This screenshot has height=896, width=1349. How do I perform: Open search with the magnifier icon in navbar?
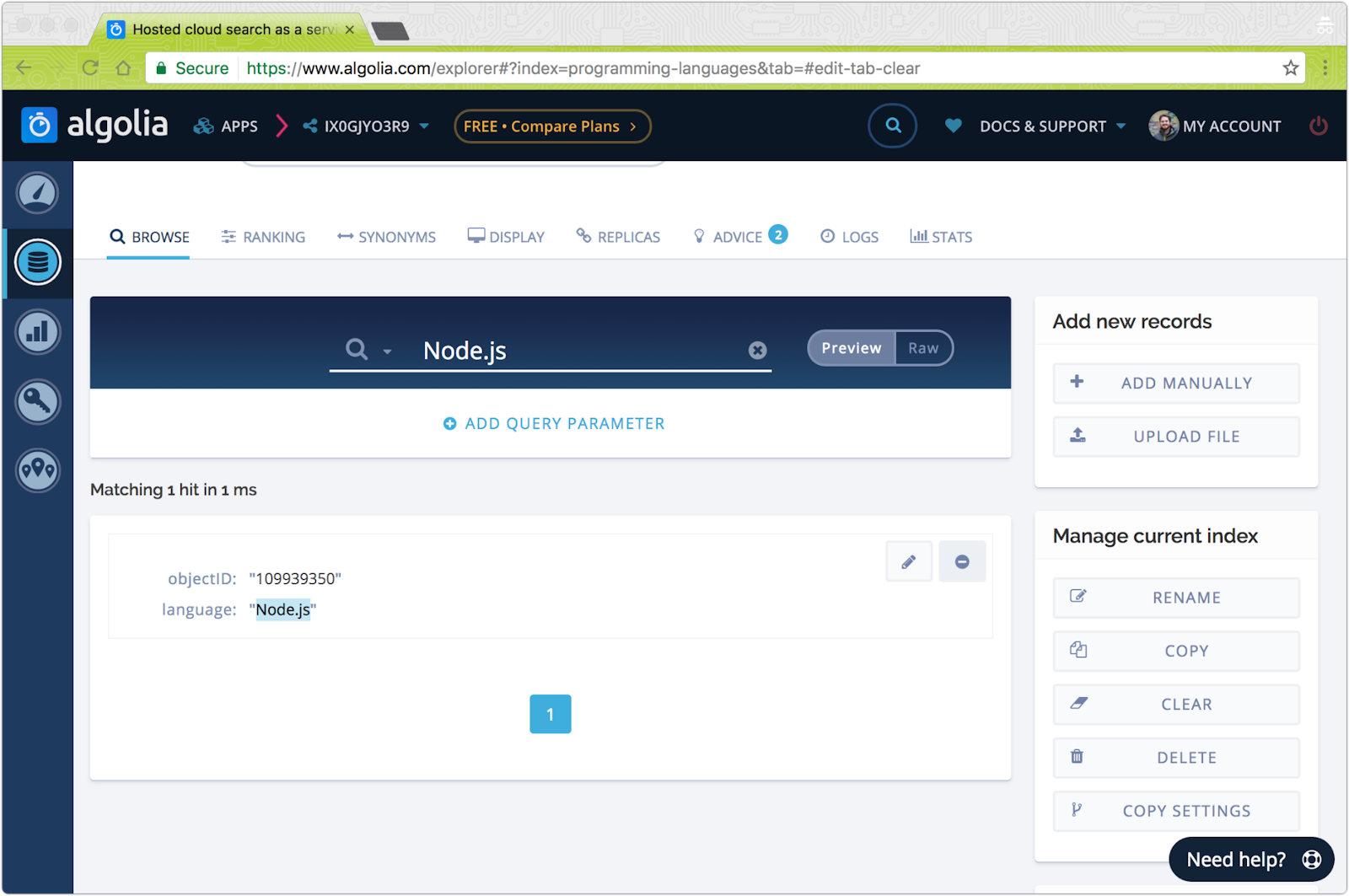(x=892, y=125)
